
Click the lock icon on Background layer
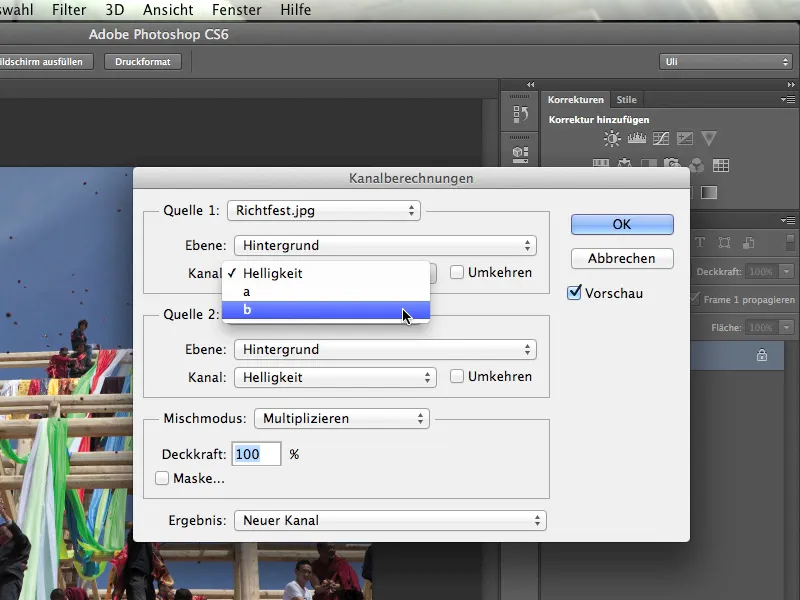point(762,355)
